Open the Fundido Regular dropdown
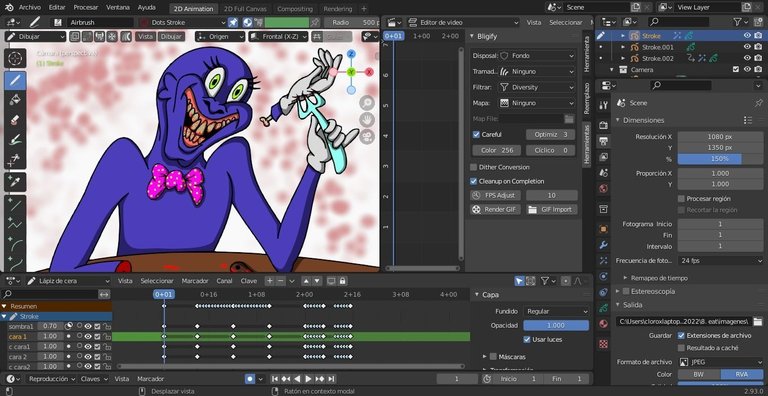 coord(556,311)
